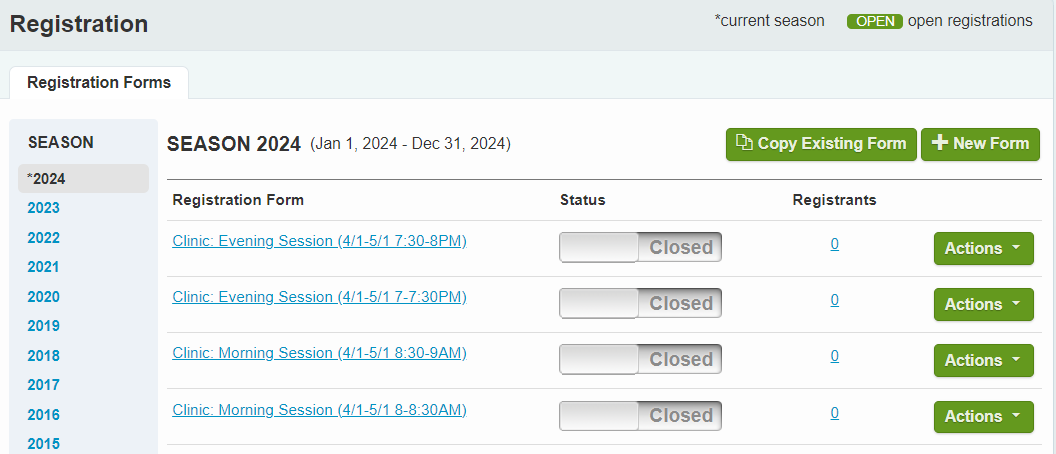Click the New Form button
This screenshot has width=1056, height=454.
coord(980,144)
